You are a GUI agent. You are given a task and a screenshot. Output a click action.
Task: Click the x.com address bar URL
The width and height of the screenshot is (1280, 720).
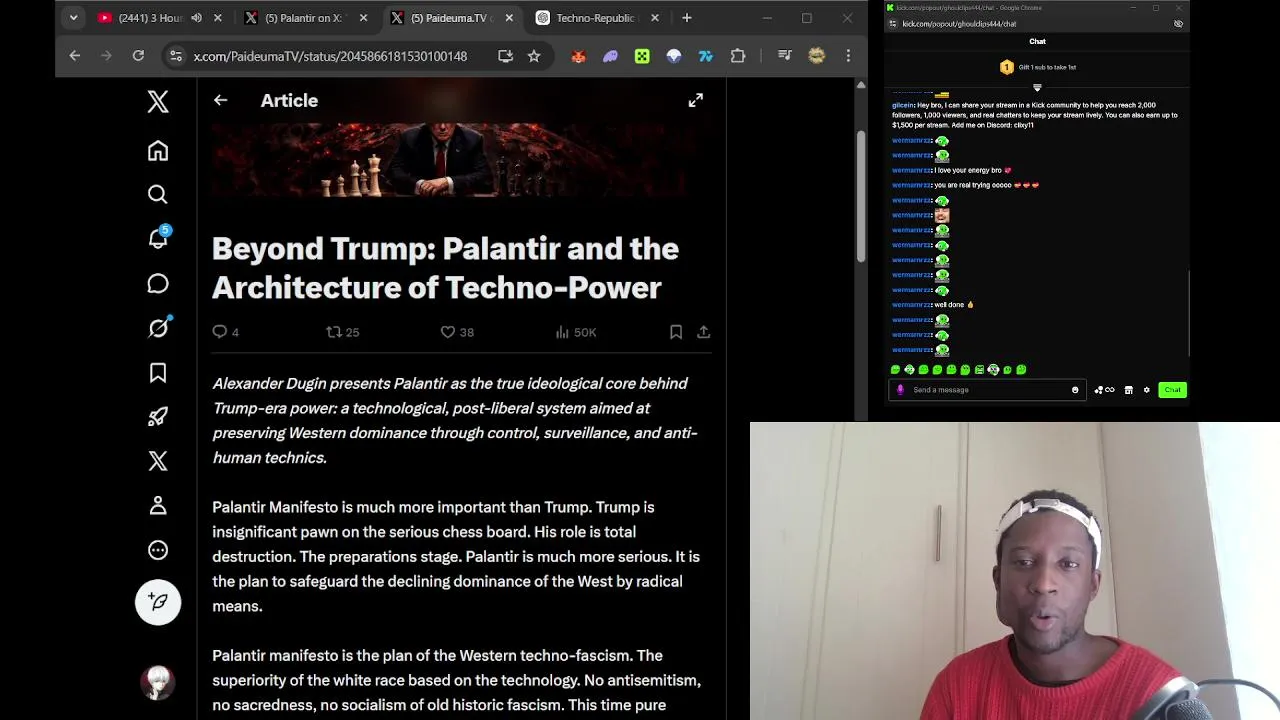click(330, 57)
